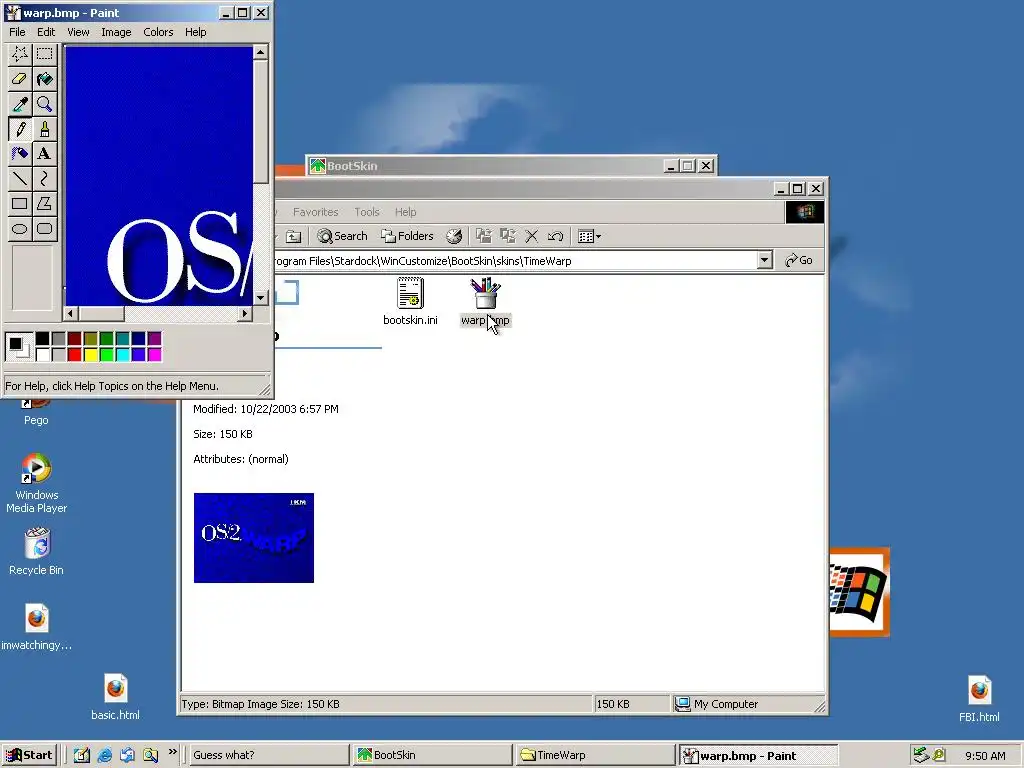Pick the magenta color swatch in palette
This screenshot has width=1024, height=768.
coord(154,355)
